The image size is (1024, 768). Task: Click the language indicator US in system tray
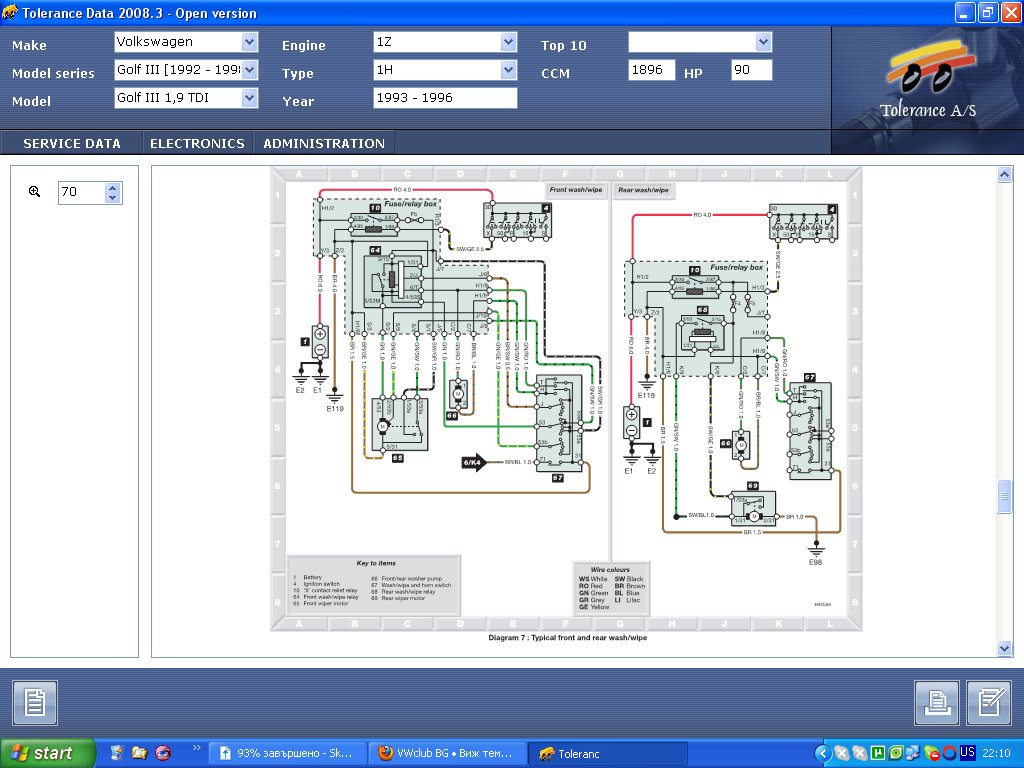967,752
